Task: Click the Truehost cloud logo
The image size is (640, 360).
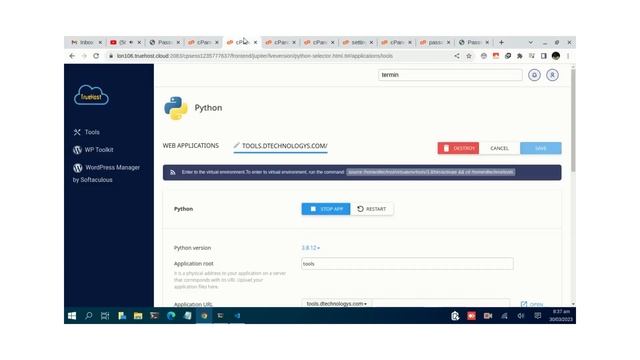Action: coord(91,95)
